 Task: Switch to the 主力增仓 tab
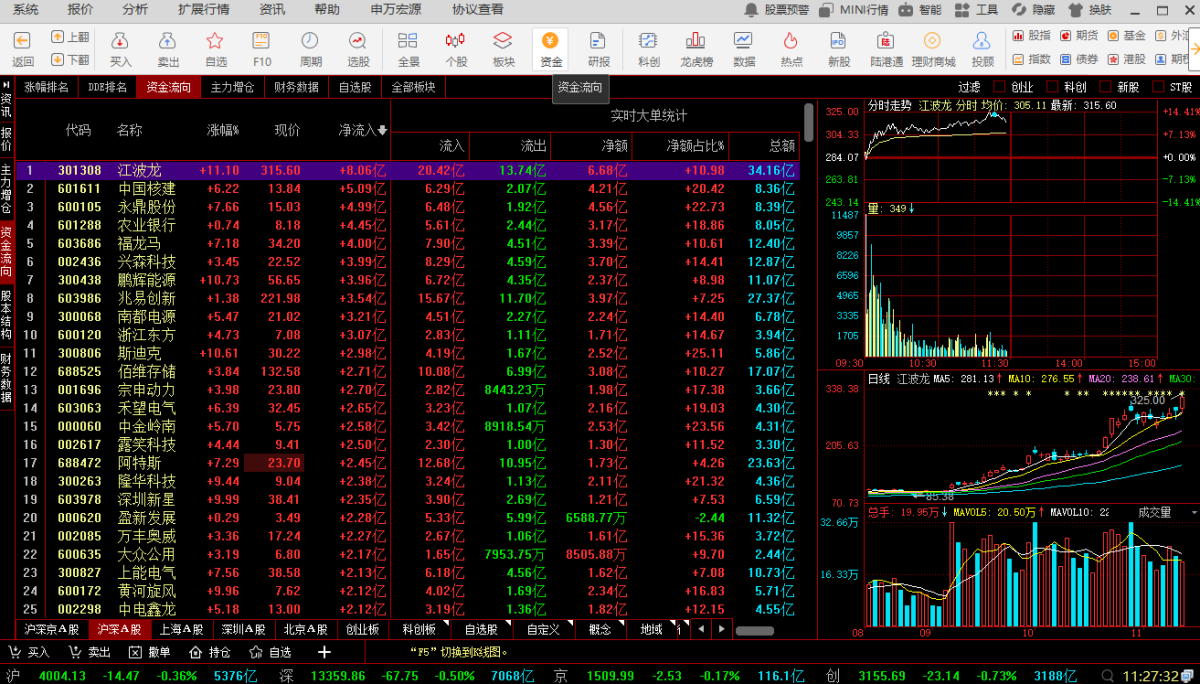point(231,87)
